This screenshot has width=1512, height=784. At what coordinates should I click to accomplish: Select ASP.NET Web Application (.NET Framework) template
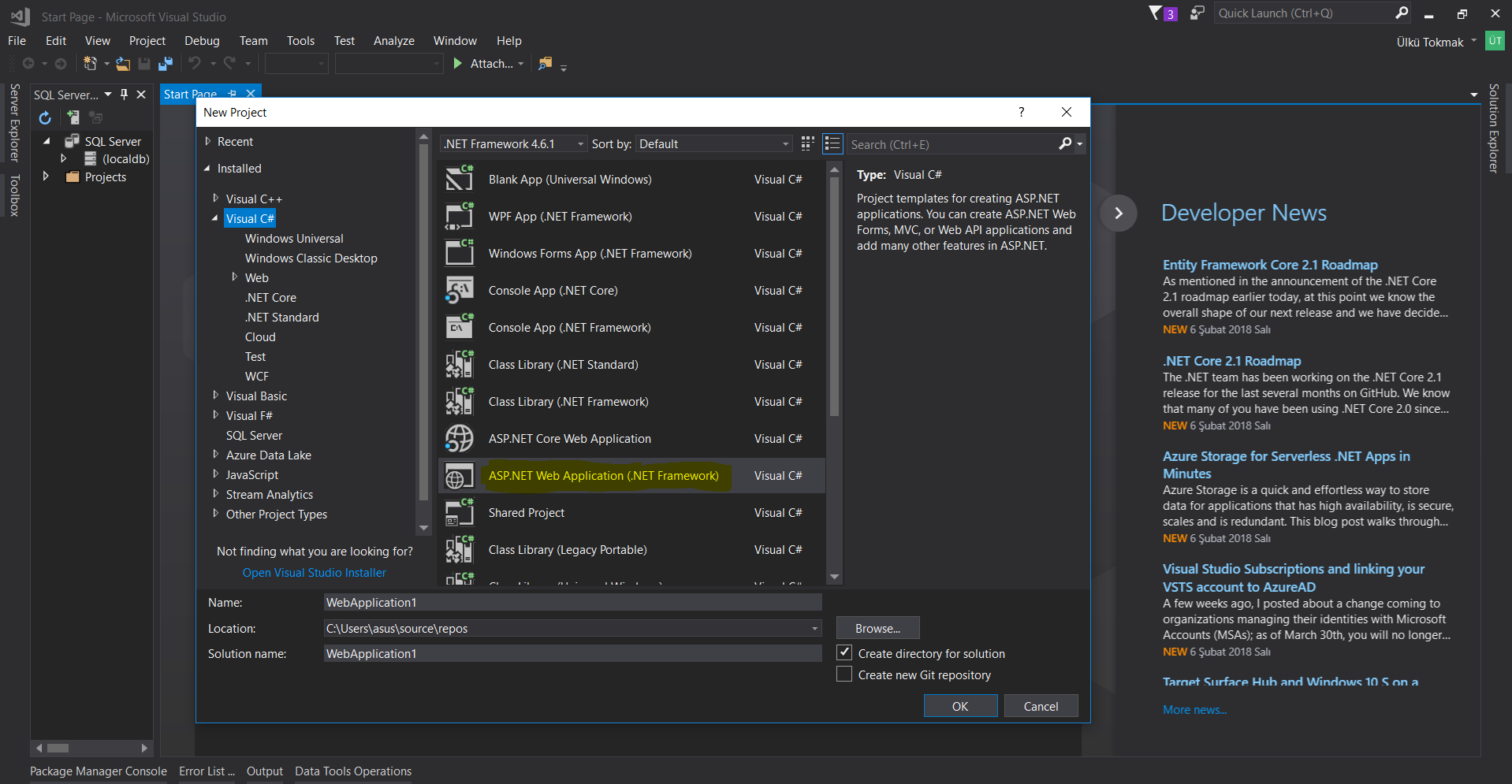631,475
